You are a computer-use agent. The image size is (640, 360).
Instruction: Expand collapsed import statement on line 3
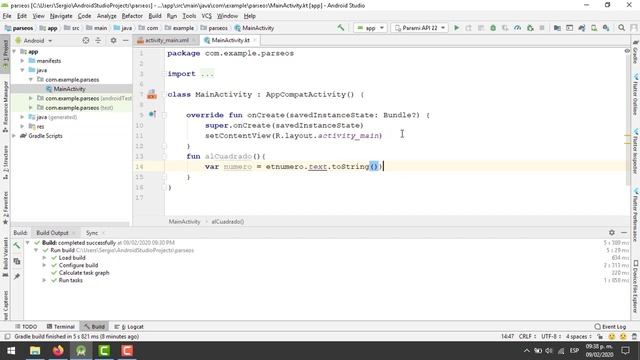(x=207, y=74)
